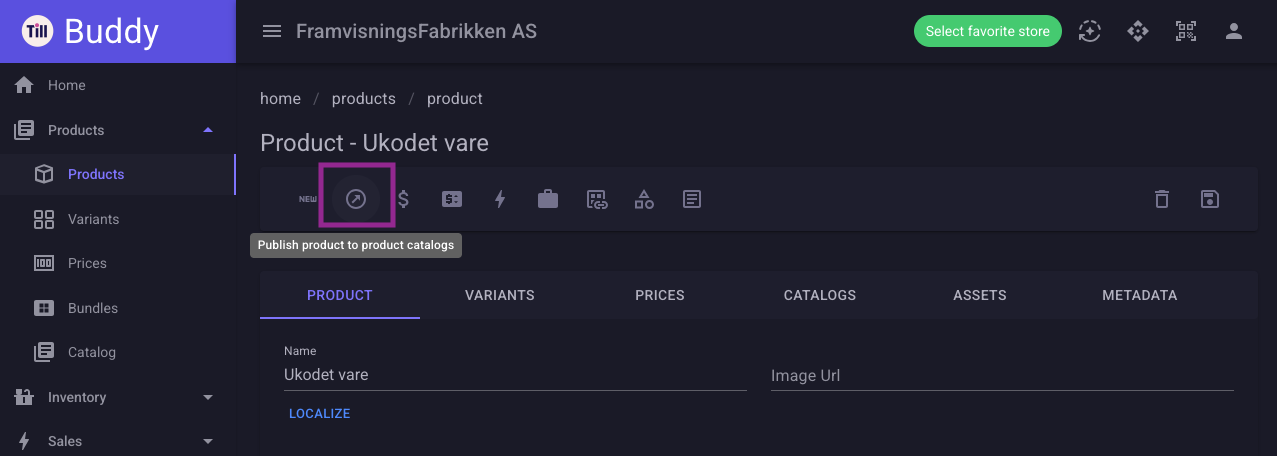Click the shapes category icon in toolbar
The image size is (1277, 456).
point(644,199)
